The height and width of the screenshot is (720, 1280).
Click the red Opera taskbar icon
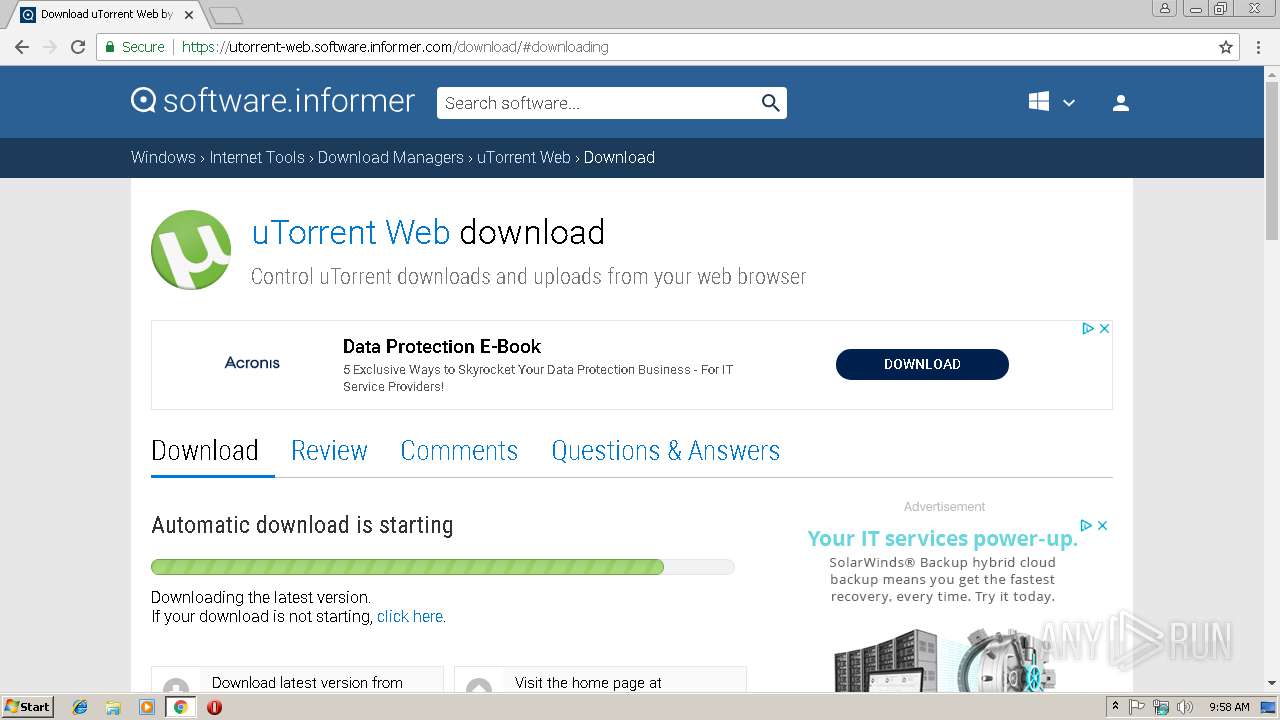[214, 707]
